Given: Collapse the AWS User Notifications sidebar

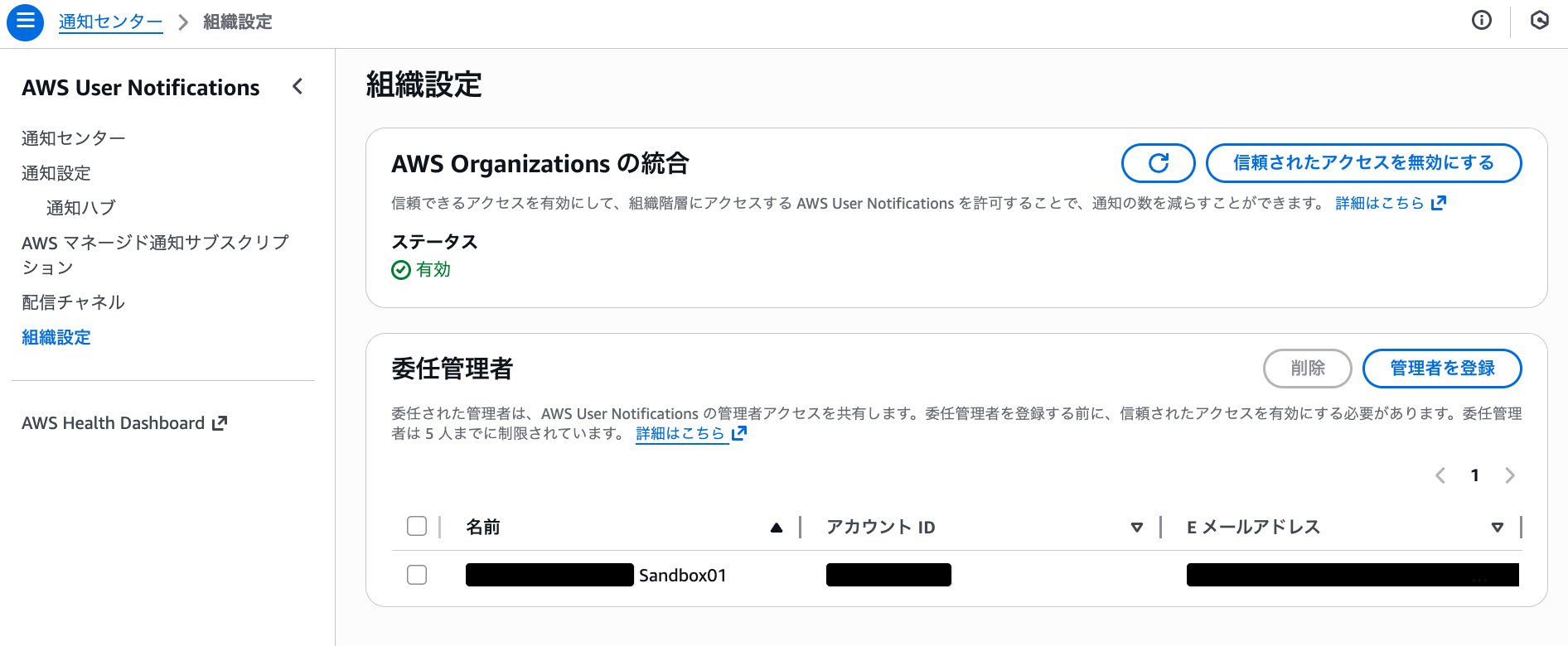Looking at the screenshot, I should tap(298, 86).
